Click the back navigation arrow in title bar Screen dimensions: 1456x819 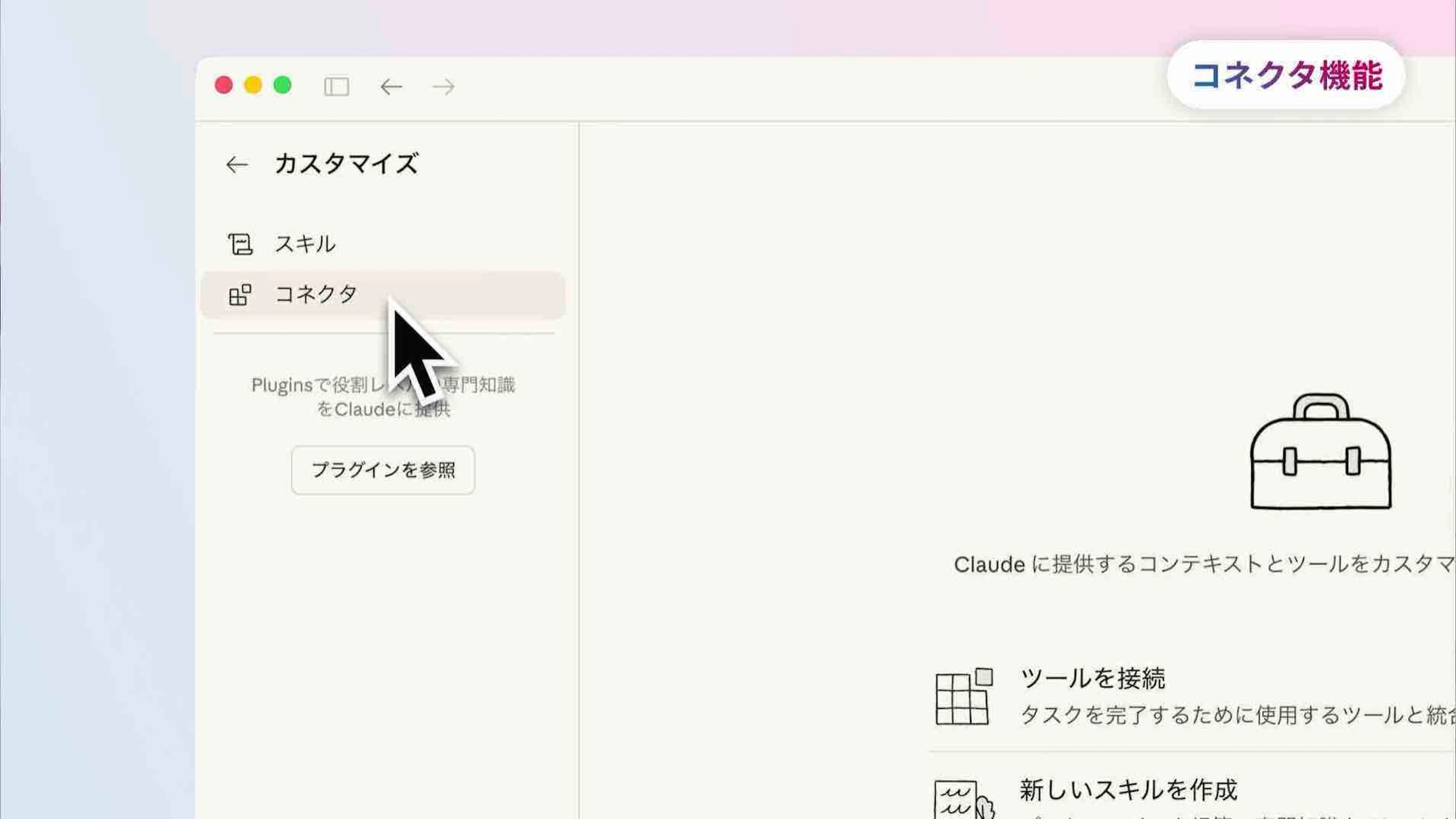[391, 86]
